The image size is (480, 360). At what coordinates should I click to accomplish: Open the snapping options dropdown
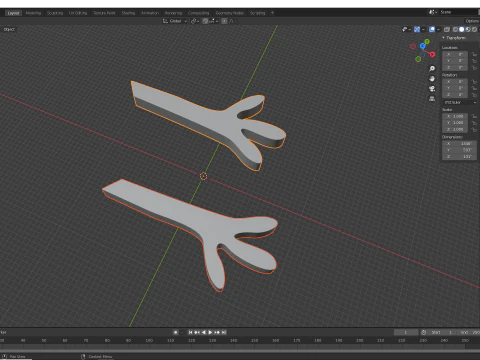click(x=214, y=21)
